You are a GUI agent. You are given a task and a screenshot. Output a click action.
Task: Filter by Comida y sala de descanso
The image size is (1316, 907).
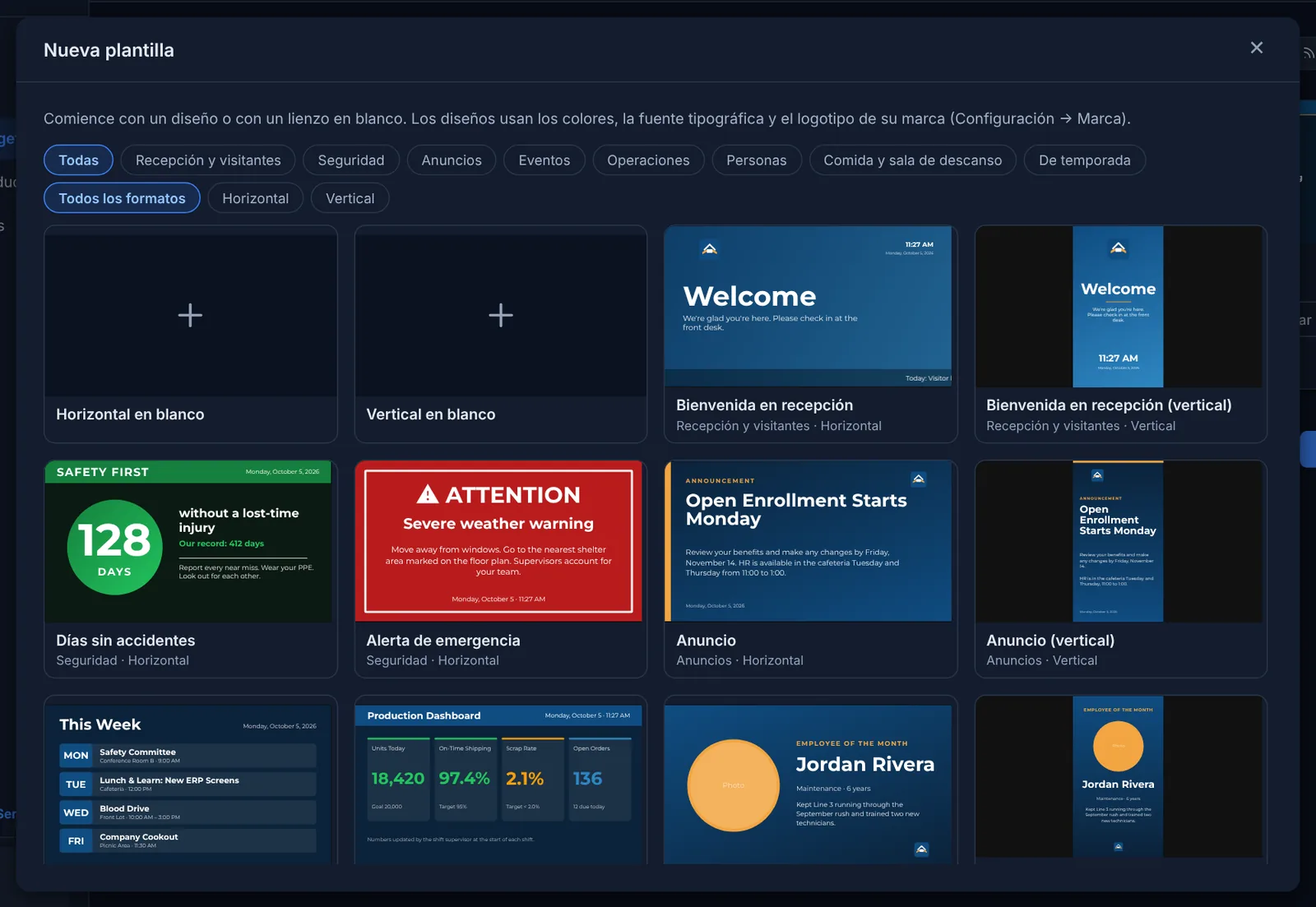[x=913, y=160]
